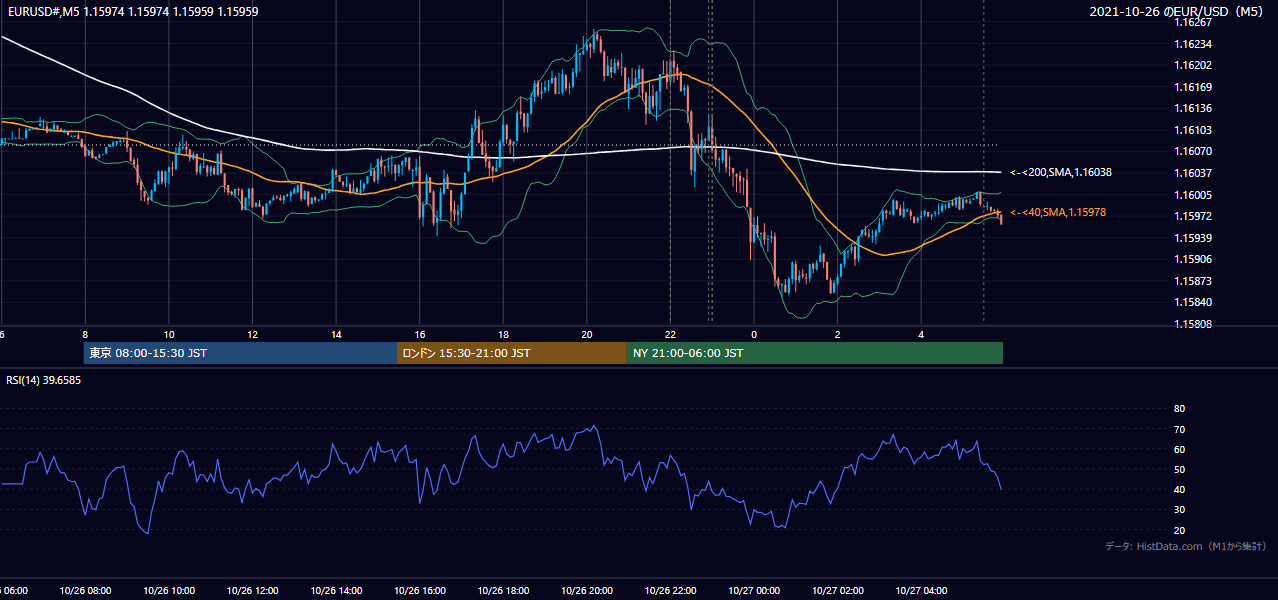Click the hour 18 tick label
Image resolution: width=1278 pixels, height=600 pixels.
[503, 335]
